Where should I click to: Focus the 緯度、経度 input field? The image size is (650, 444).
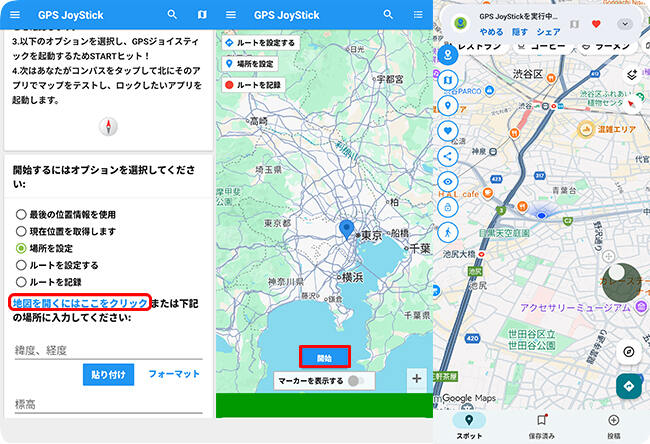click(x=109, y=351)
